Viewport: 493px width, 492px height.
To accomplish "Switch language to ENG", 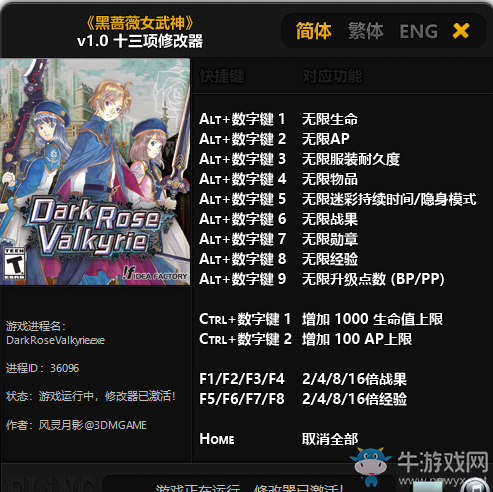I will (x=418, y=32).
